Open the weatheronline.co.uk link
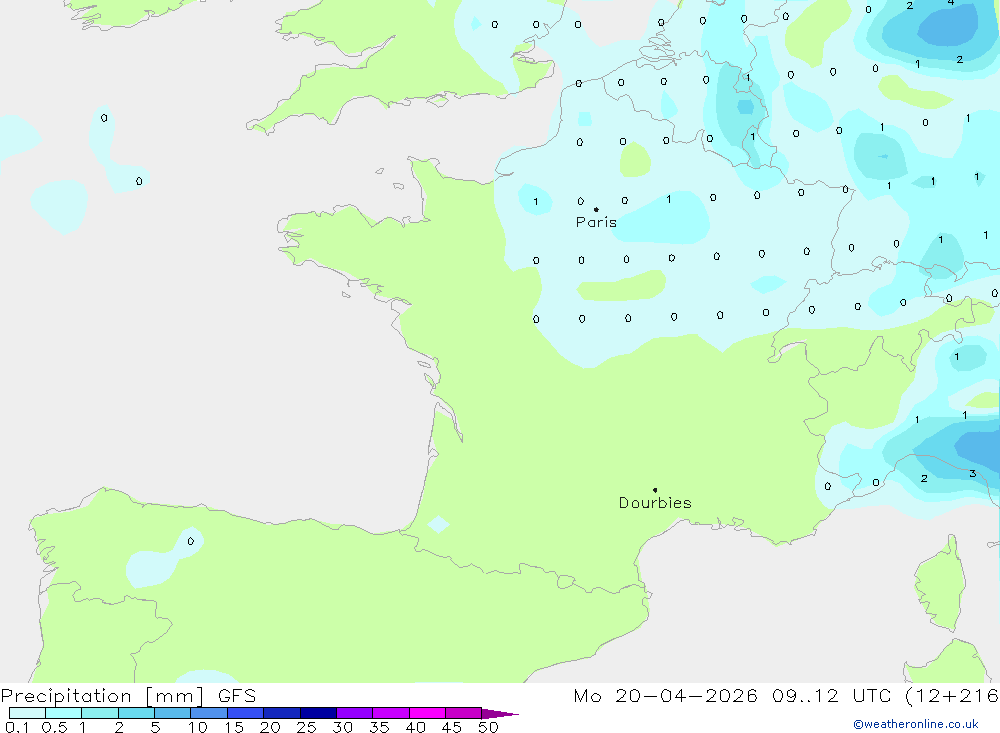The image size is (1000, 733). tap(916, 724)
